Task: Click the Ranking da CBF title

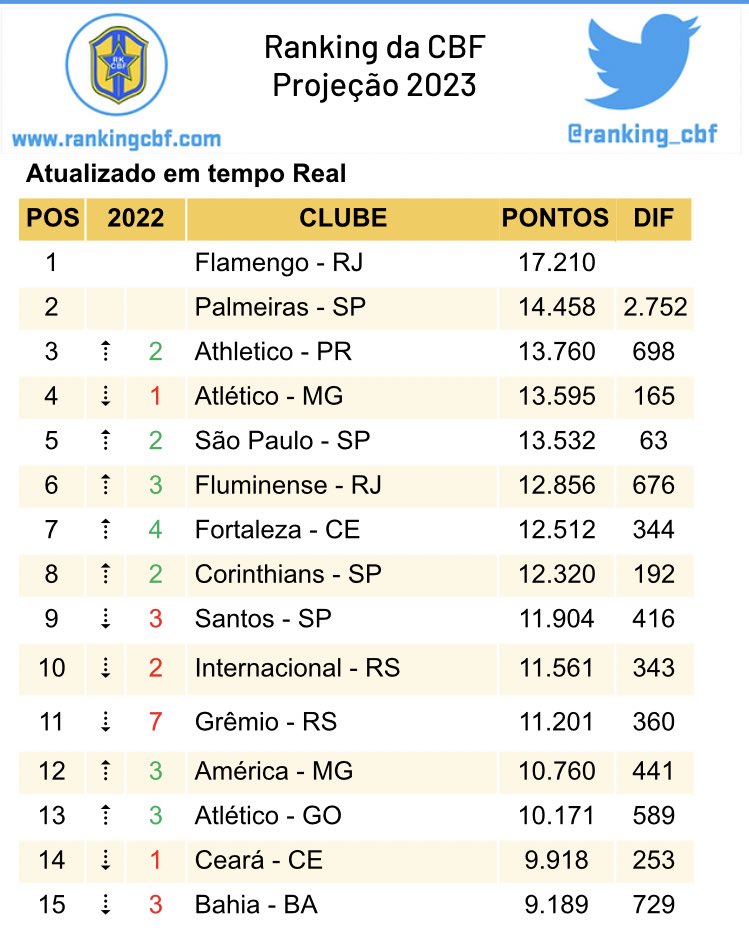Action: point(374,47)
